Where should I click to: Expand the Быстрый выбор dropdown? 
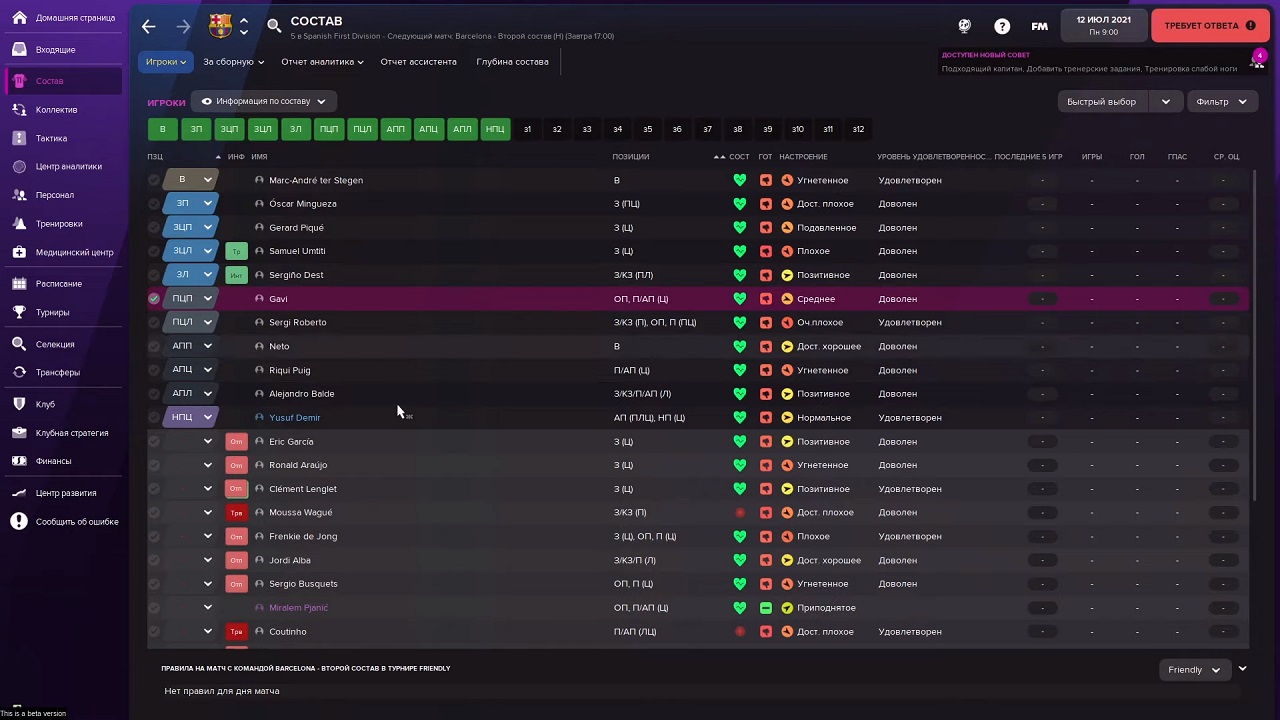pyautogui.click(x=1165, y=102)
